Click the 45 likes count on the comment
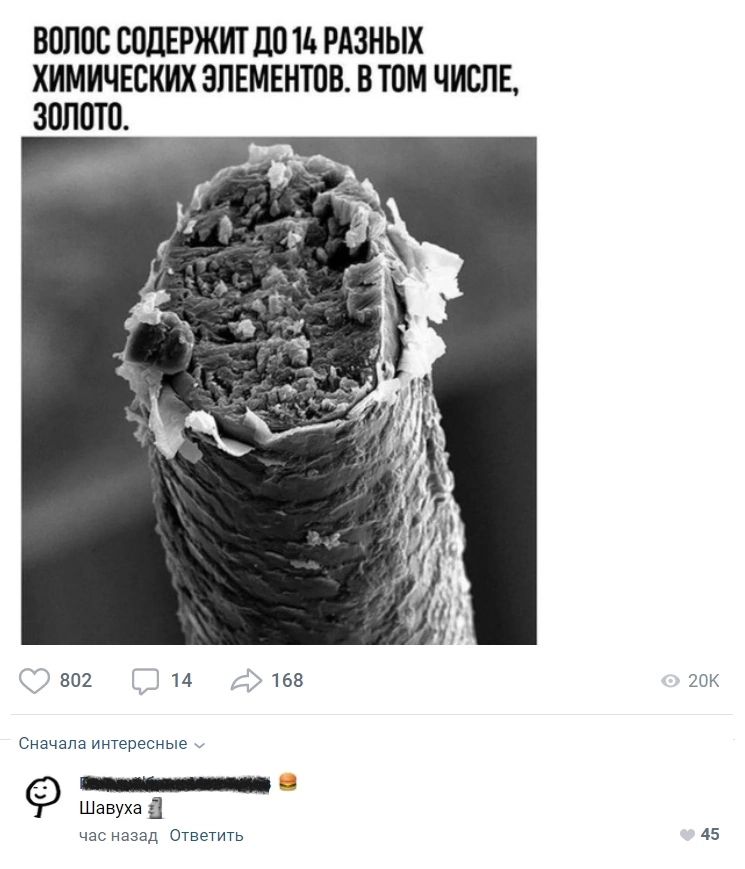Image resolution: width=745 pixels, height=869 pixels. (x=710, y=834)
